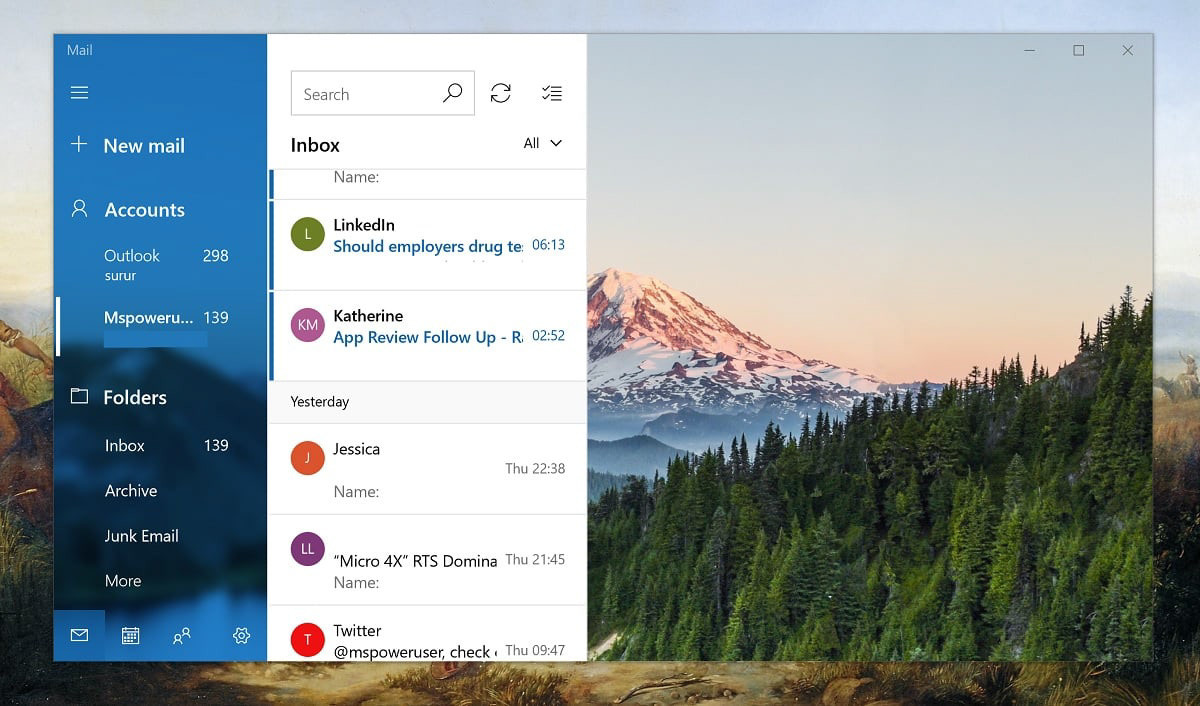This screenshot has width=1200, height=706.
Task: Click the Accounts person icon
Action: point(80,209)
